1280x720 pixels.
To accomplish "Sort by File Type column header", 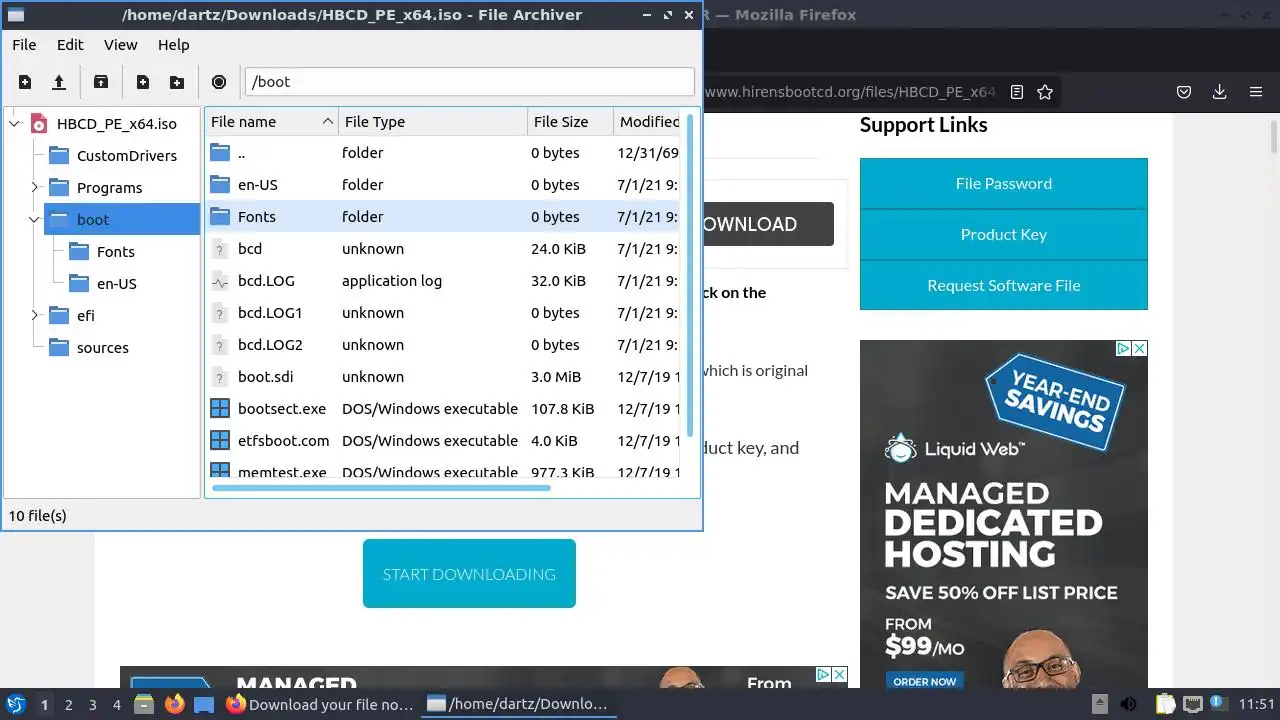I will point(432,121).
